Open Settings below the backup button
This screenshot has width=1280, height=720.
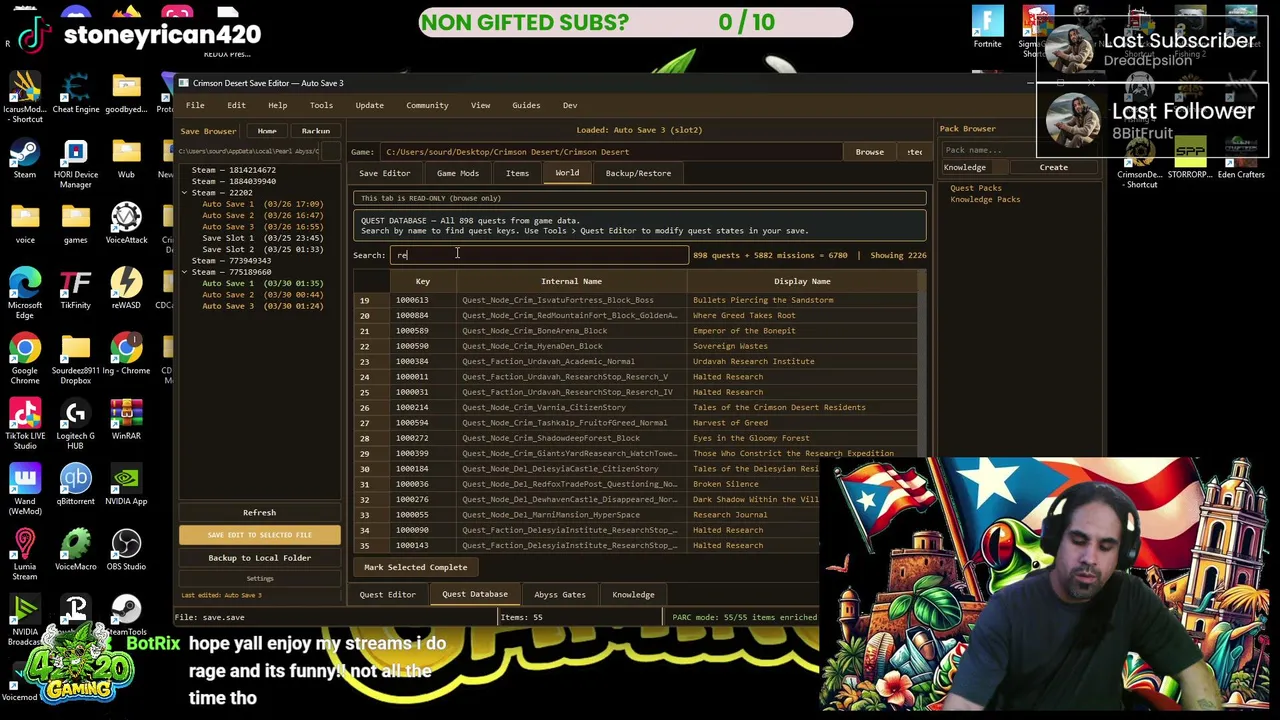tap(259, 578)
